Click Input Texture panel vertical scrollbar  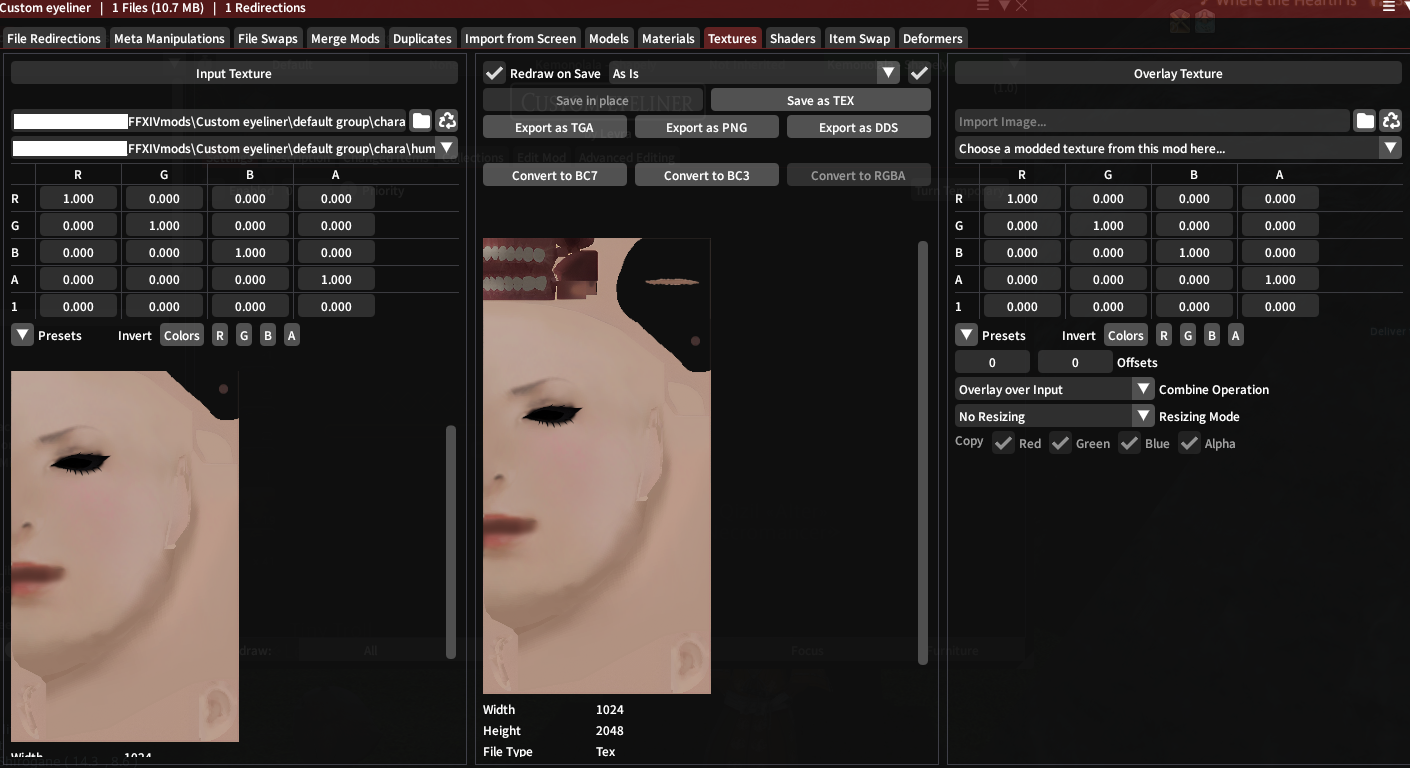[x=451, y=542]
